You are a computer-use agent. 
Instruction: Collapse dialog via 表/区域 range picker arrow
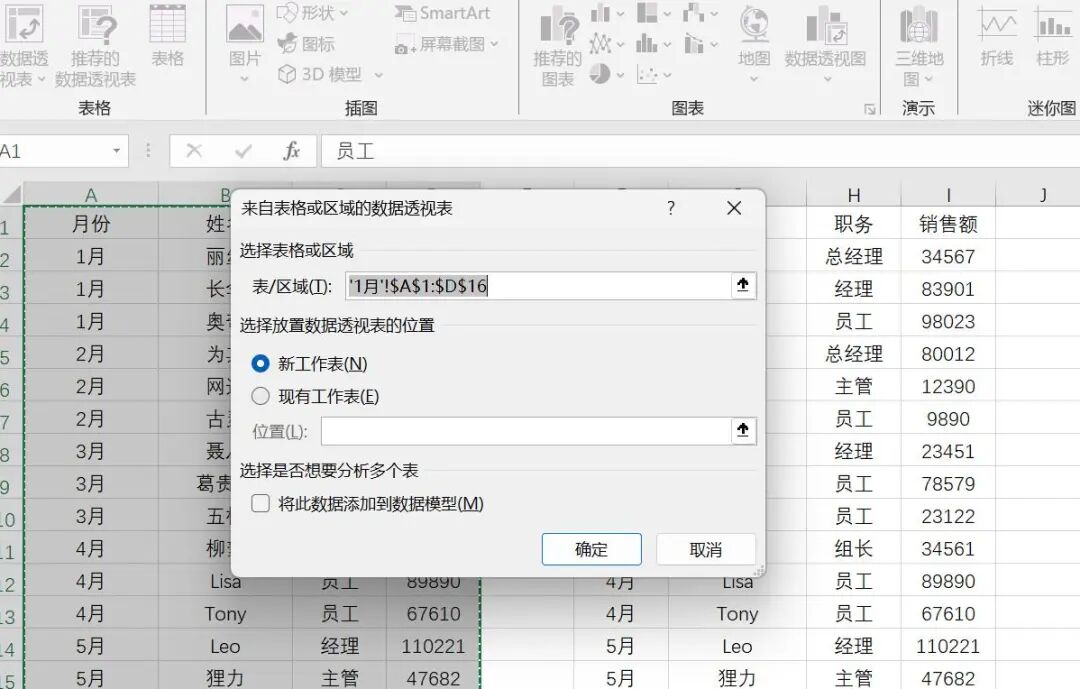(742, 285)
